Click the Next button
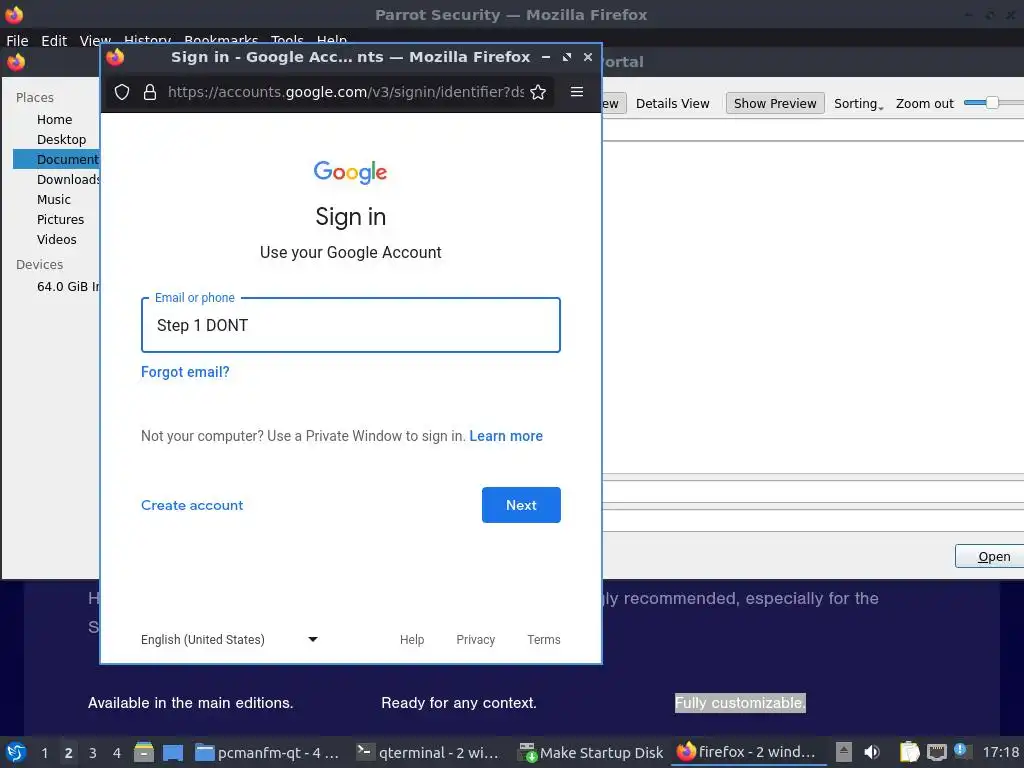 (521, 505)
